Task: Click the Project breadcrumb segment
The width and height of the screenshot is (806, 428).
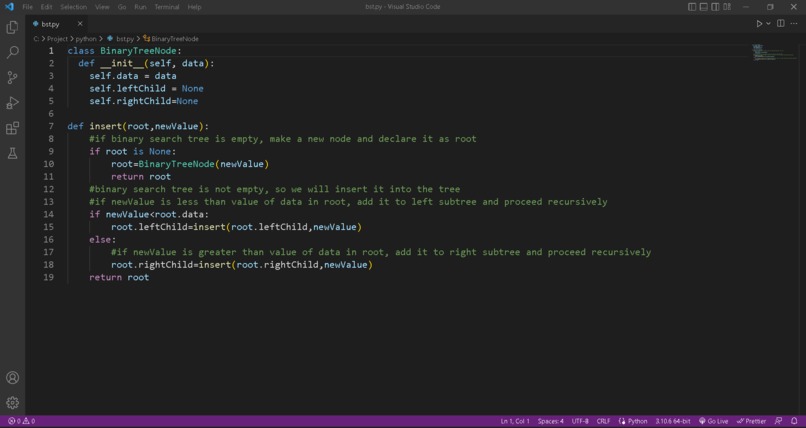Action: [57, 39]
